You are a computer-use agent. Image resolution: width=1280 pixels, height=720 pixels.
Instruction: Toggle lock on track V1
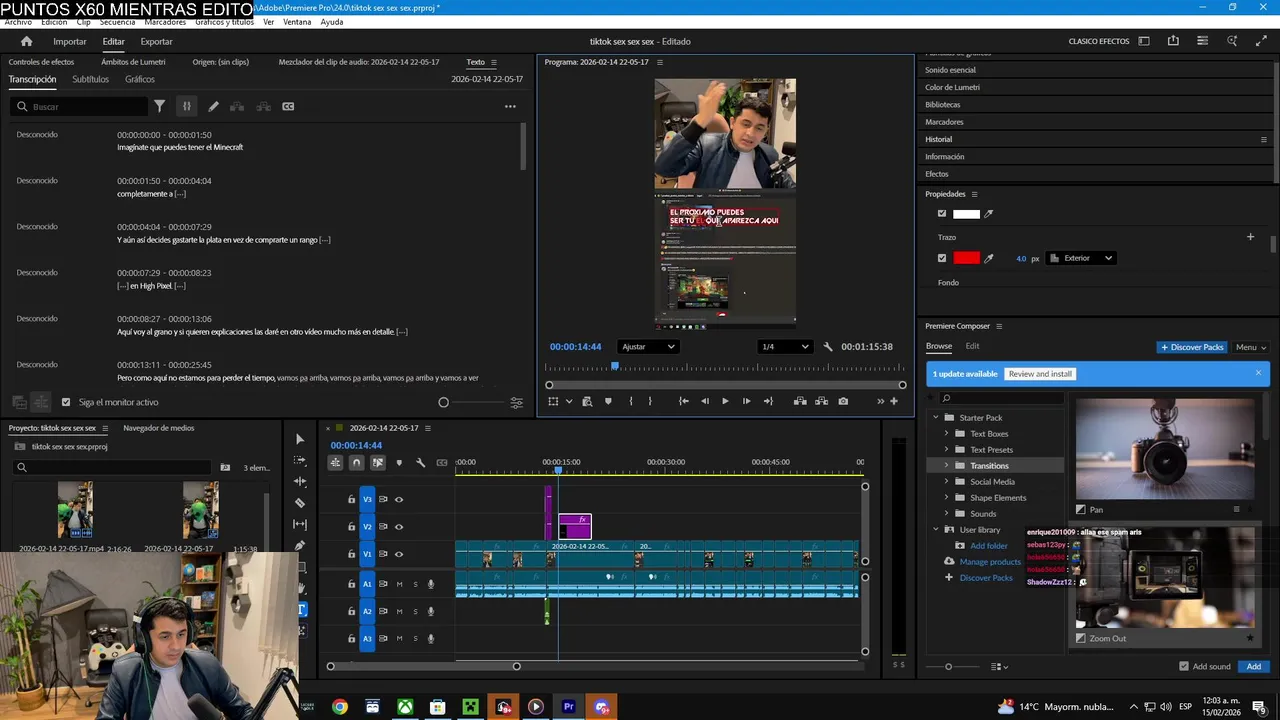(x=351, y=554)
